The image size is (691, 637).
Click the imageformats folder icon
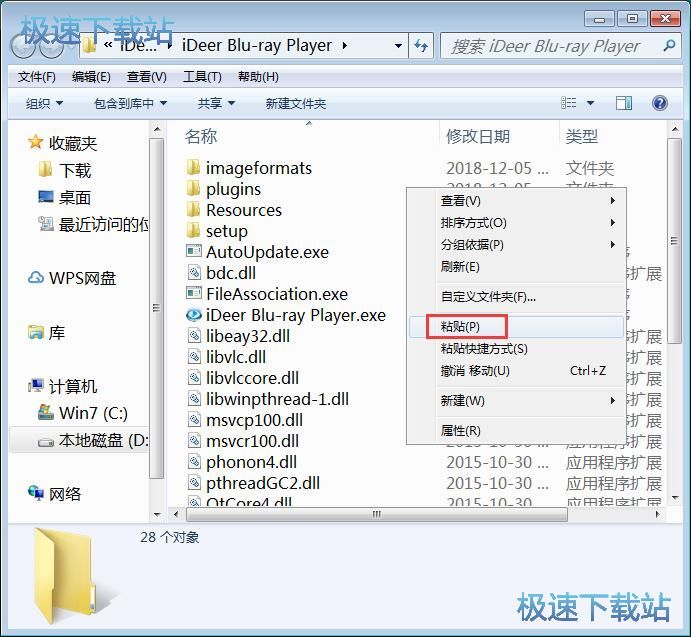[193, 168]
